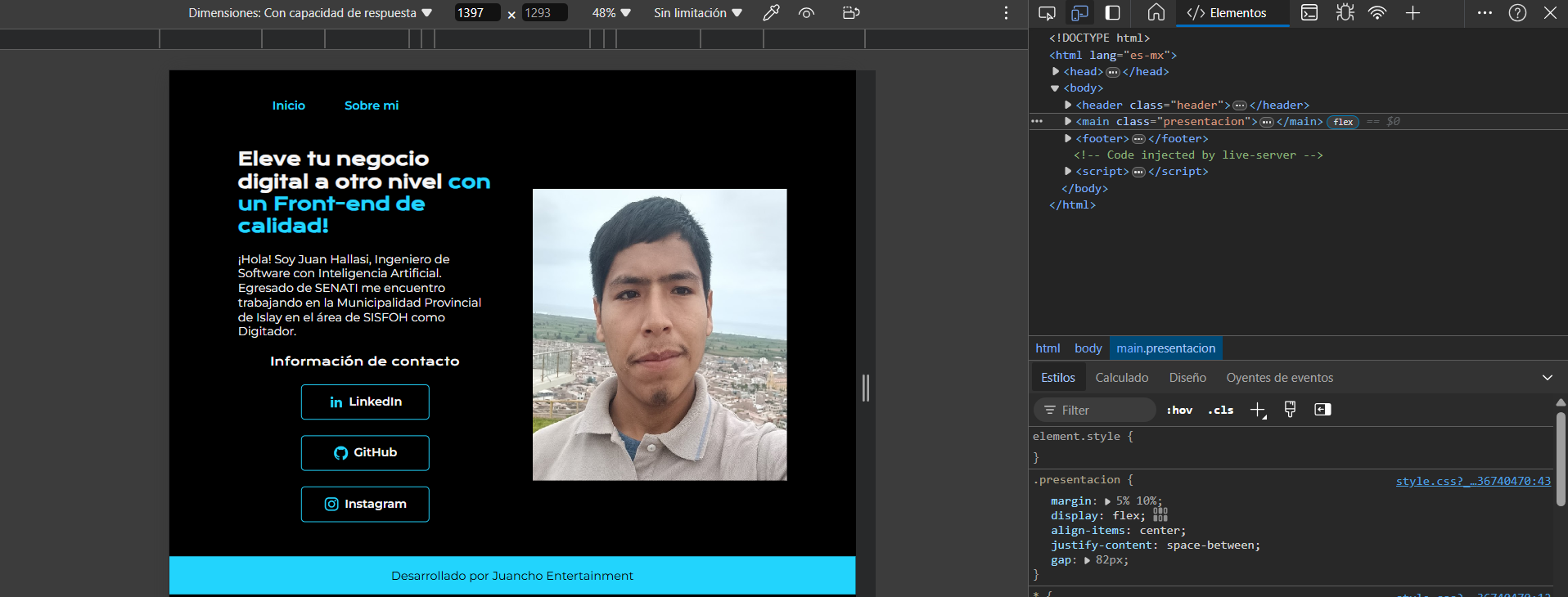The height and width of the screenshot is (597, 1568).
Task: Open the eyedropper color picker in device toolbar
Action: pyautogui.click(x=771, y=12)
